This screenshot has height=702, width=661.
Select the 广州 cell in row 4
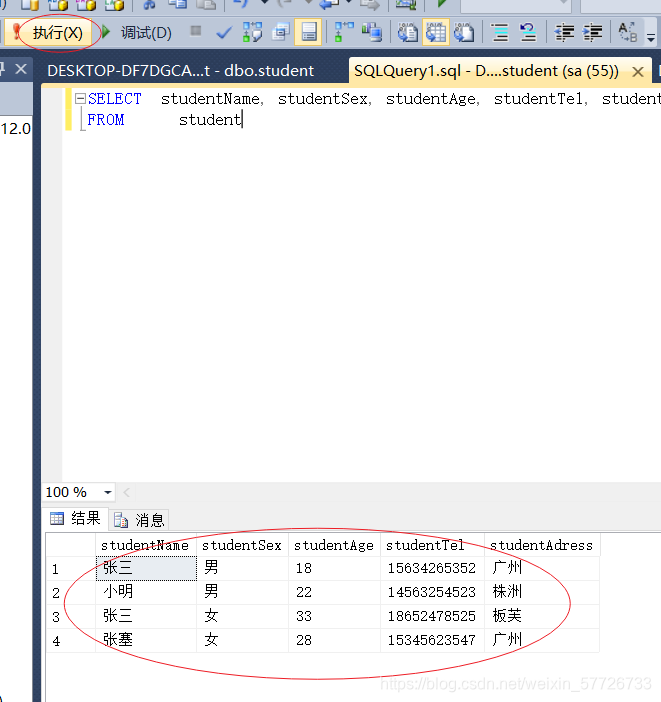542,640
